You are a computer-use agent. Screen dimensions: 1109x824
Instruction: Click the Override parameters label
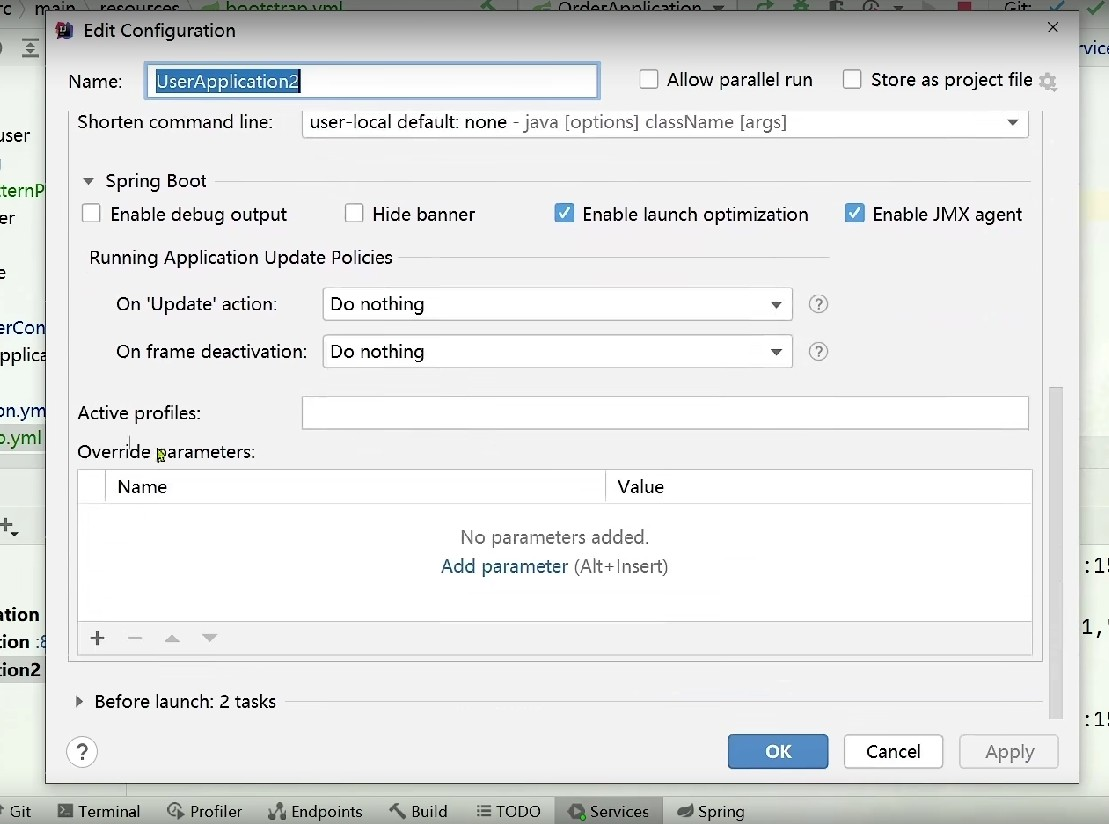166,452
